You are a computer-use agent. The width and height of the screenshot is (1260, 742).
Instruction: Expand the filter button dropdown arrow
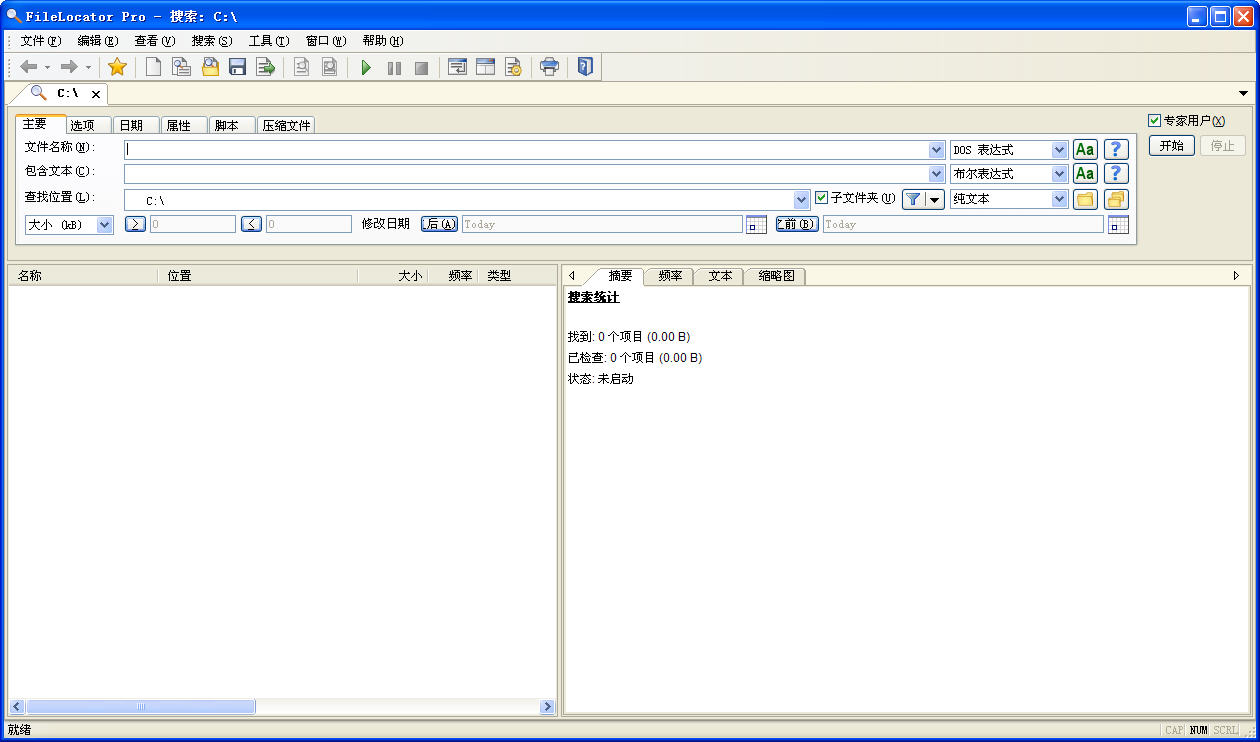point(935,199)
